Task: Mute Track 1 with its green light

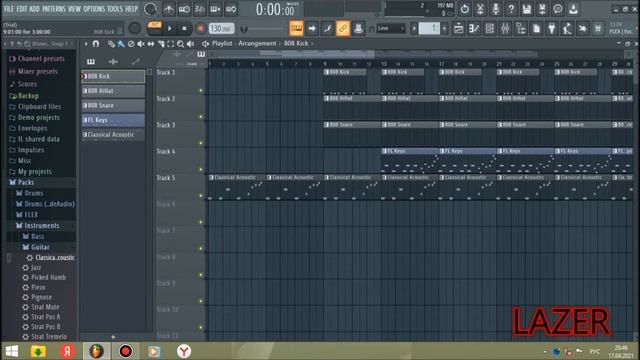Action: 200,91
